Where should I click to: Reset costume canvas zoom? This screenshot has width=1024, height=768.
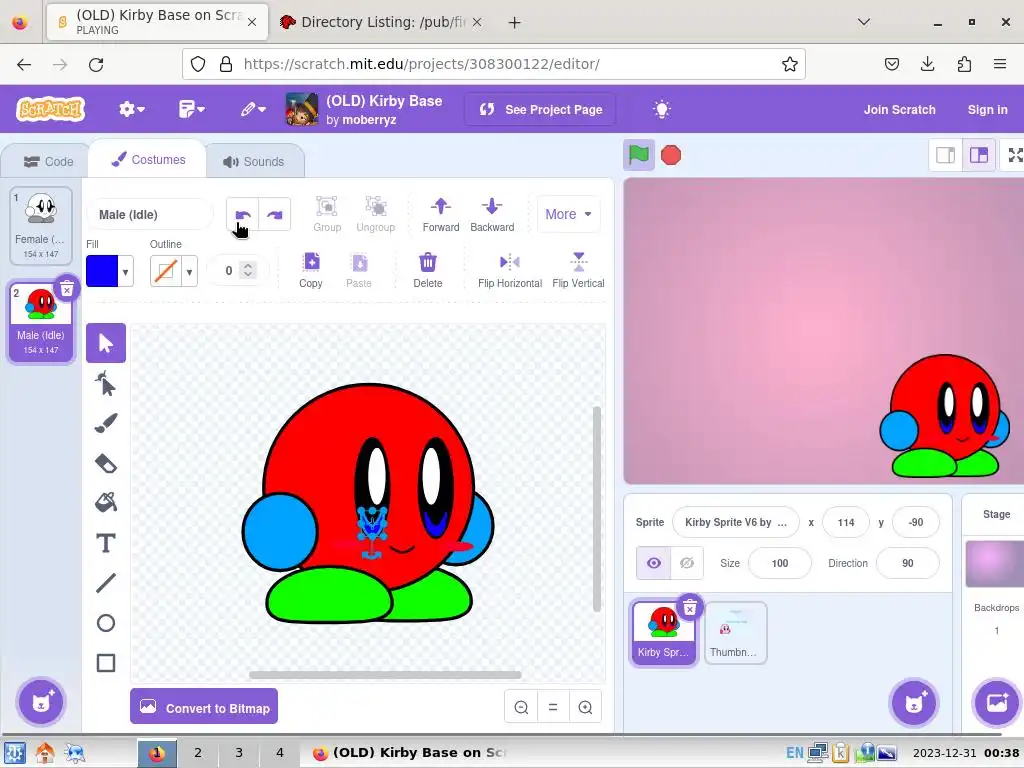(553, 707)
